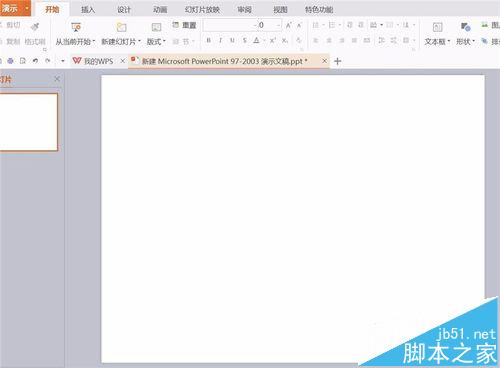Toggle center text alignment
The height and width of the screenshot is (368, 500).
pyautogui.click(x=329, y=40)
